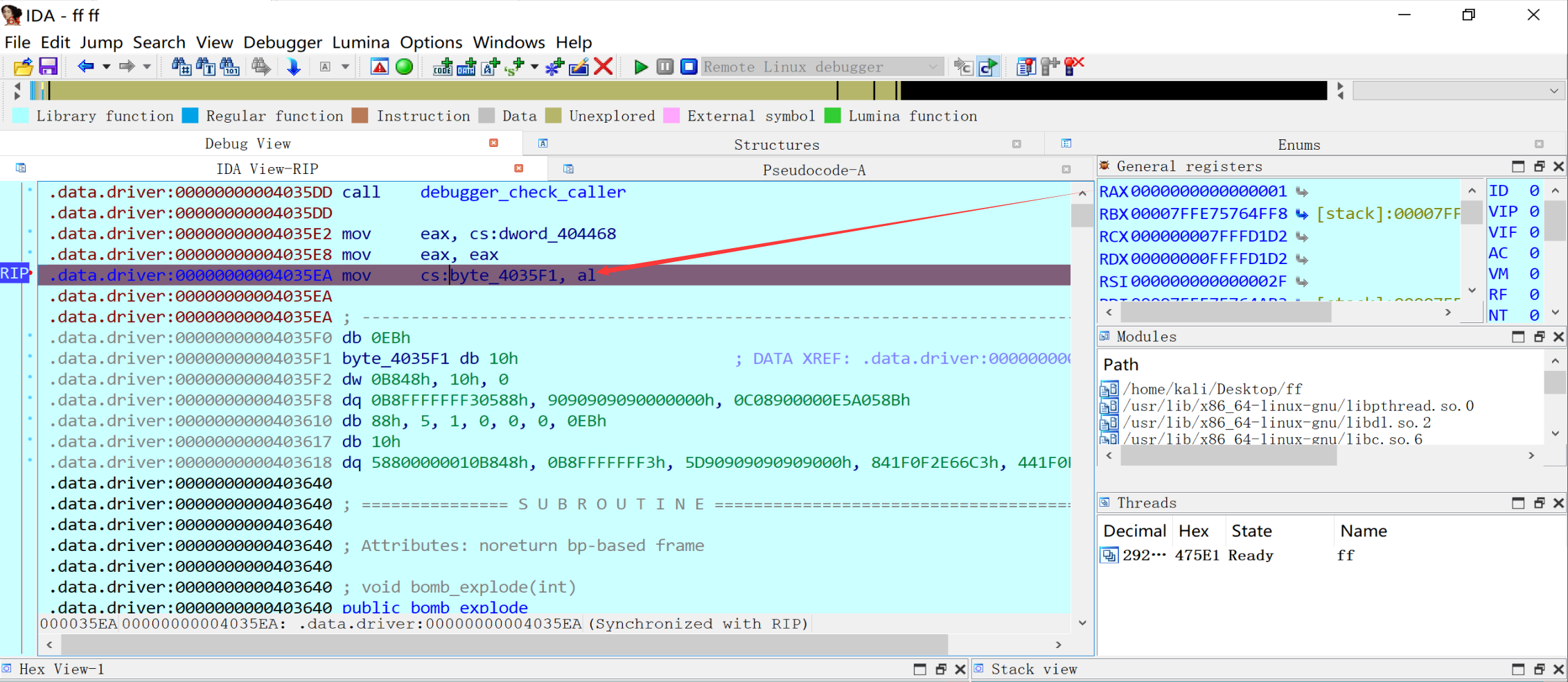1568x682 pixels.
Task: Open the search for immediate value binoculars icon
Action: point(181,67)
